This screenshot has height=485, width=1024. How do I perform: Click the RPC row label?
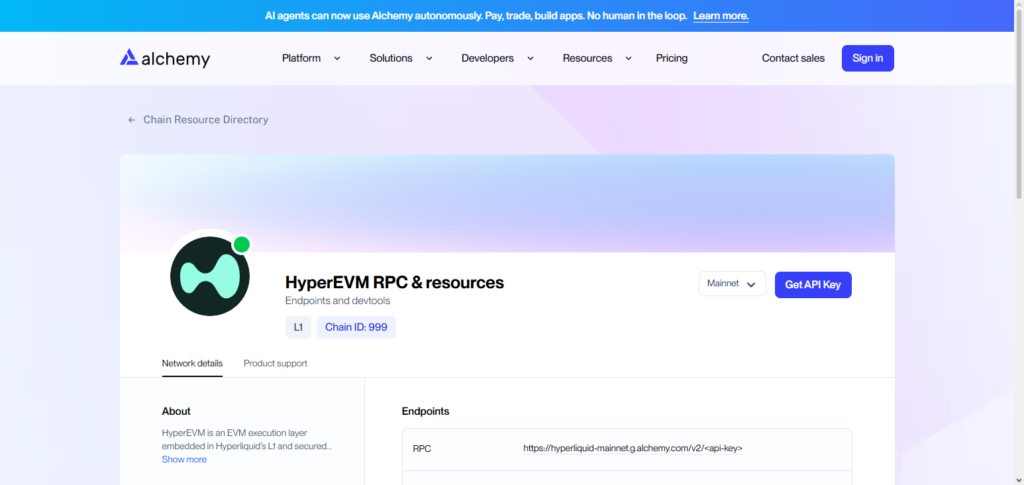pos(422,448)
